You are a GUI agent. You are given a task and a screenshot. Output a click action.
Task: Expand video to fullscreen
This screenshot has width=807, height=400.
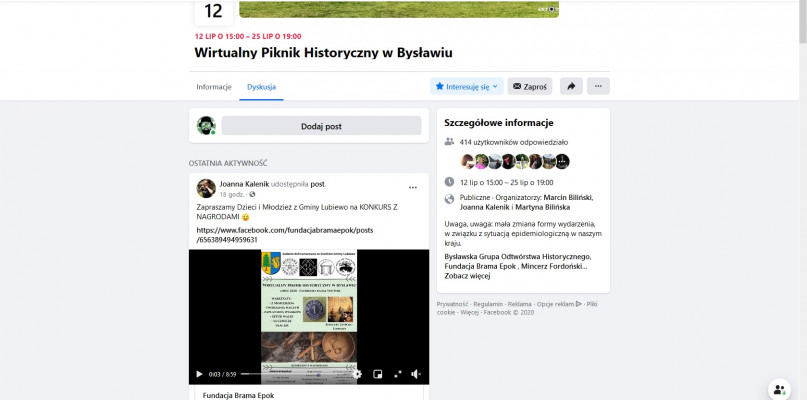(x=397, y=374)
